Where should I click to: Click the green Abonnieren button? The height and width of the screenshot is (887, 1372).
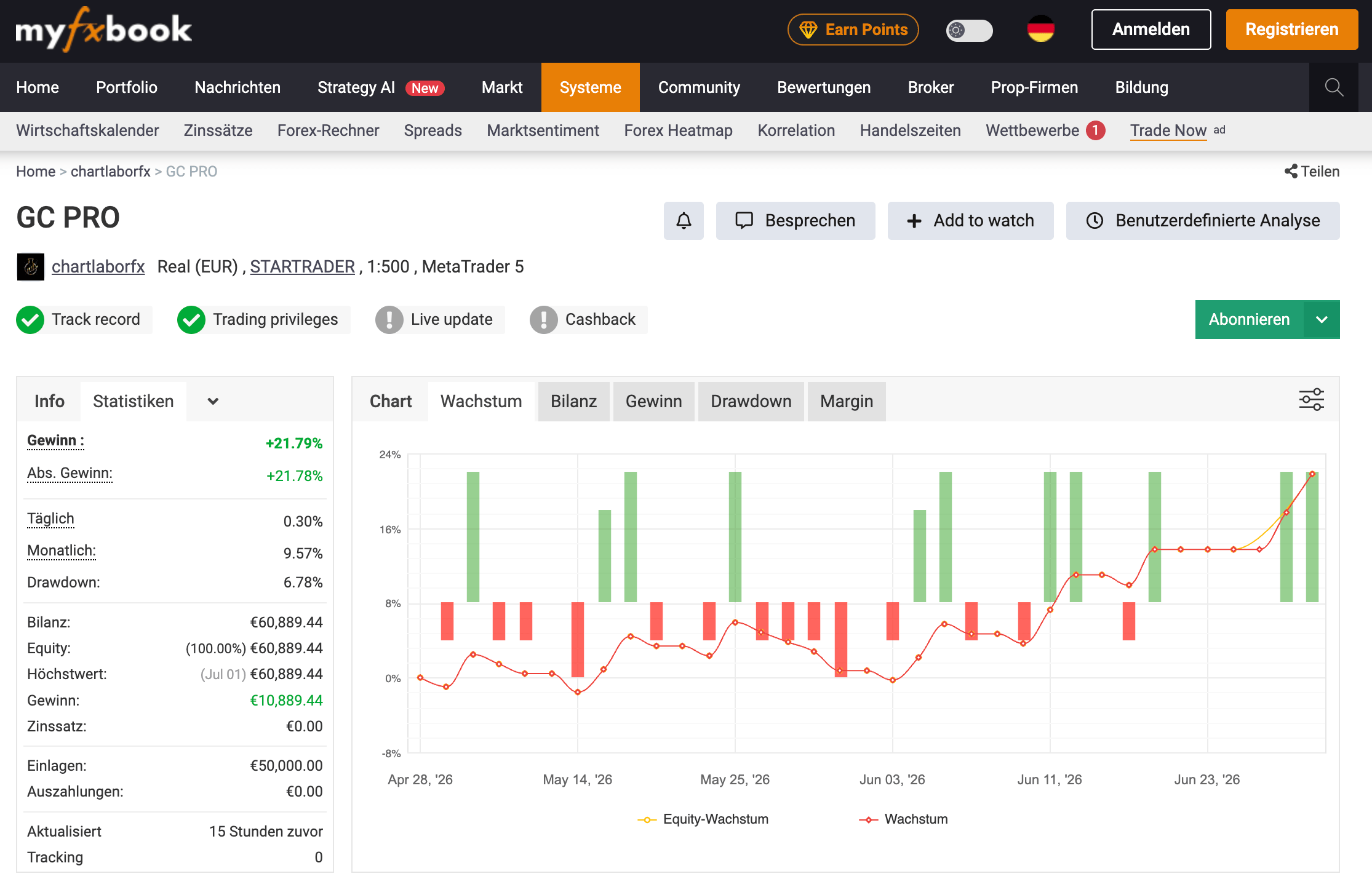point(1250,320)
